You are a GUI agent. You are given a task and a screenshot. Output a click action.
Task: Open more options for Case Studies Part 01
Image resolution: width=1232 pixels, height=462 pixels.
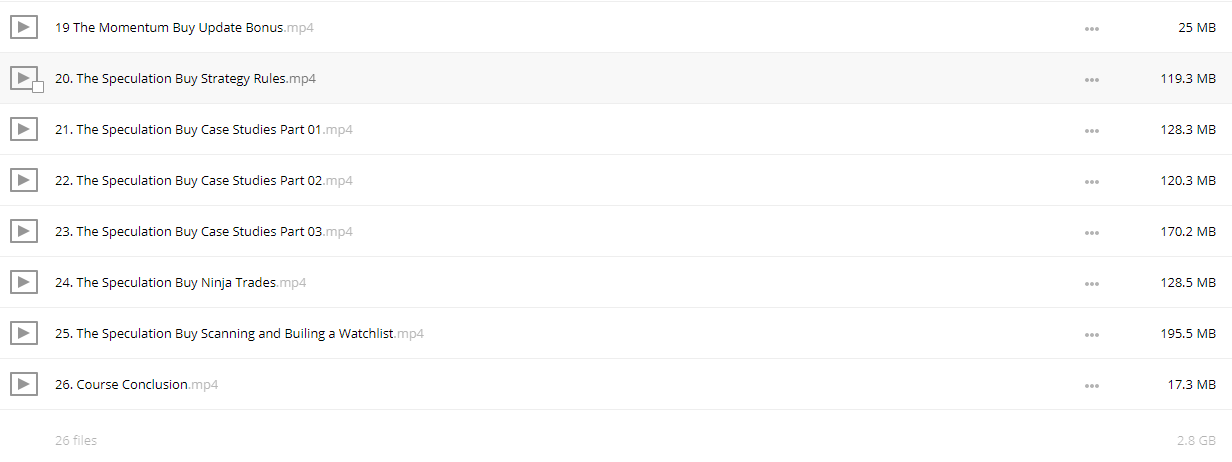(1092, 130)
